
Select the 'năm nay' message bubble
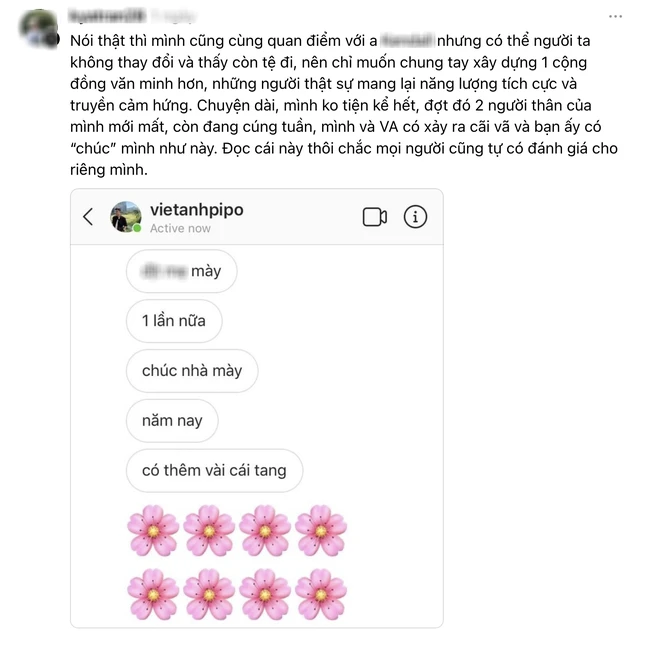(x=172, y=420)
